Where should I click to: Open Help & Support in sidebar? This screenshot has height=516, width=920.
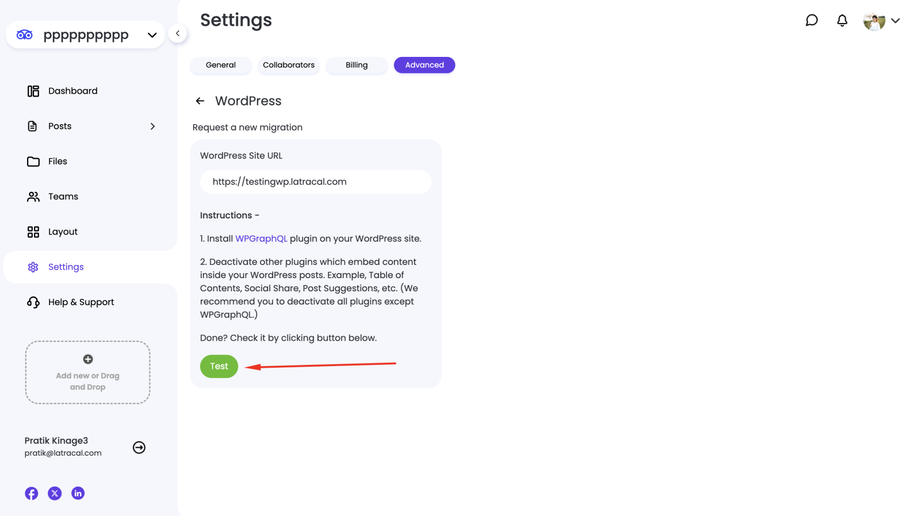point(81,302)
